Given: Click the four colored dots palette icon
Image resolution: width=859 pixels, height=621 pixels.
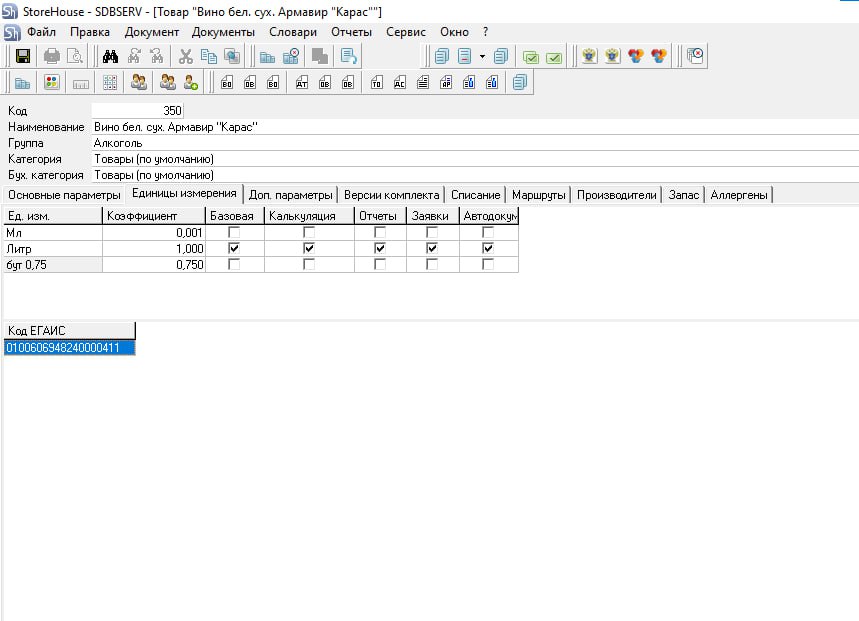Looking at the screenshot, I should (x=52, y=83).
